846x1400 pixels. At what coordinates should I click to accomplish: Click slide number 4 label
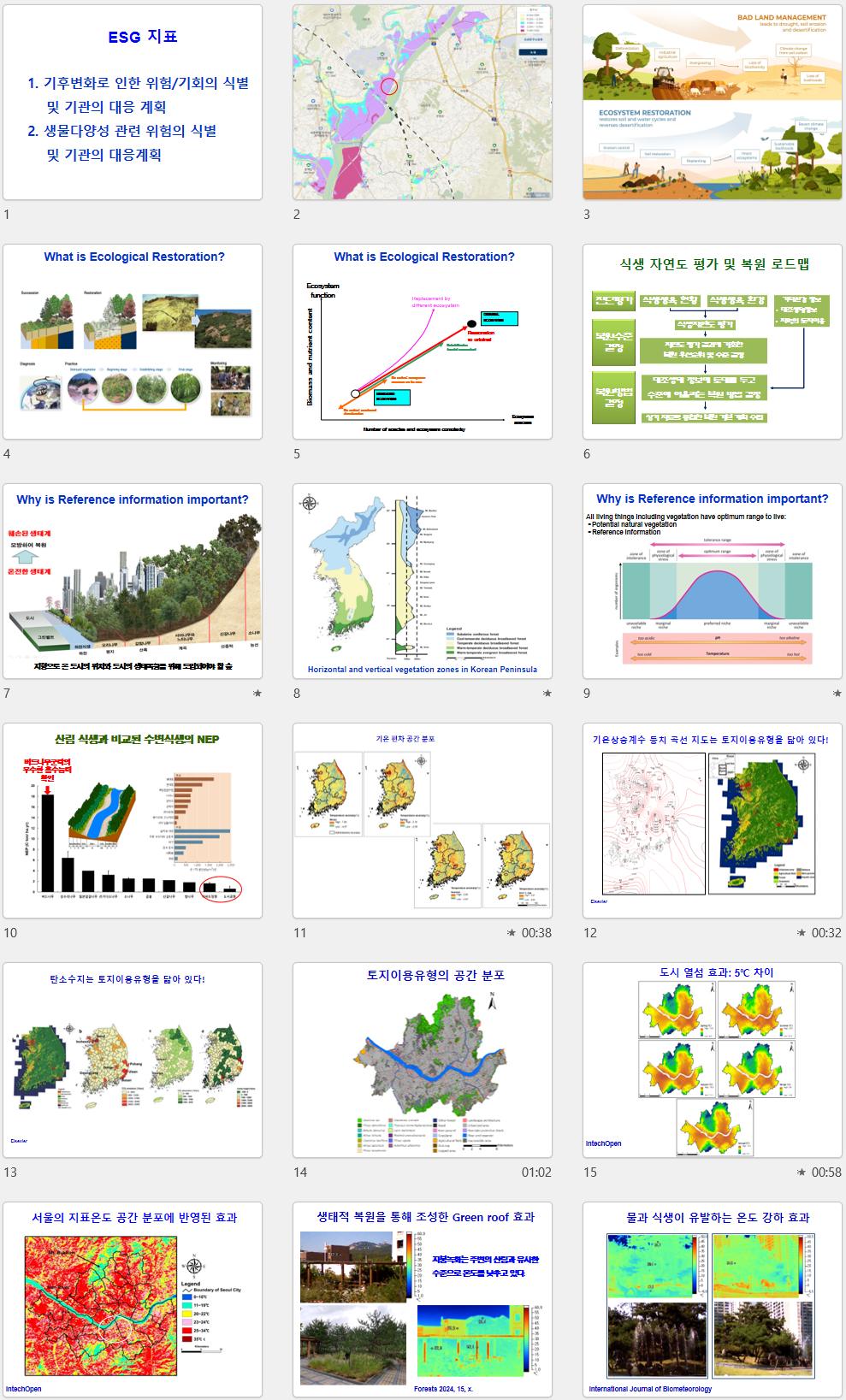click(x=7, y=454)
